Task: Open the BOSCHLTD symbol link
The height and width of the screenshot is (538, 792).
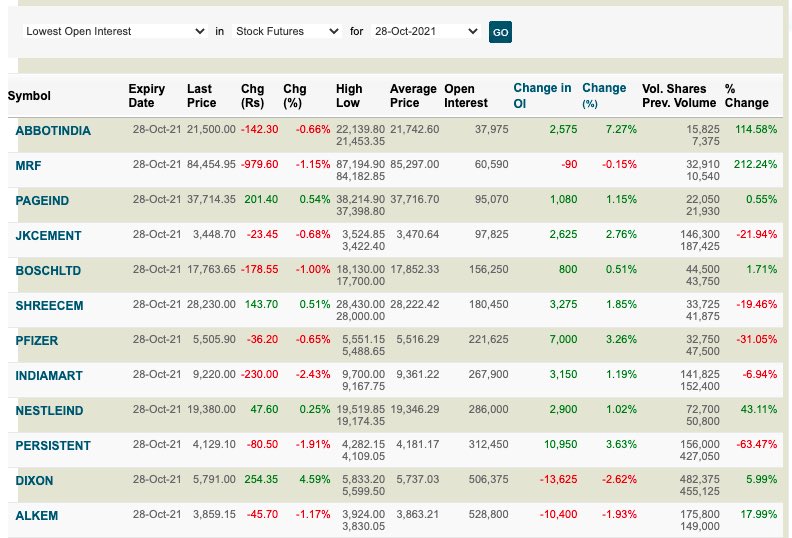Action: 48,271
